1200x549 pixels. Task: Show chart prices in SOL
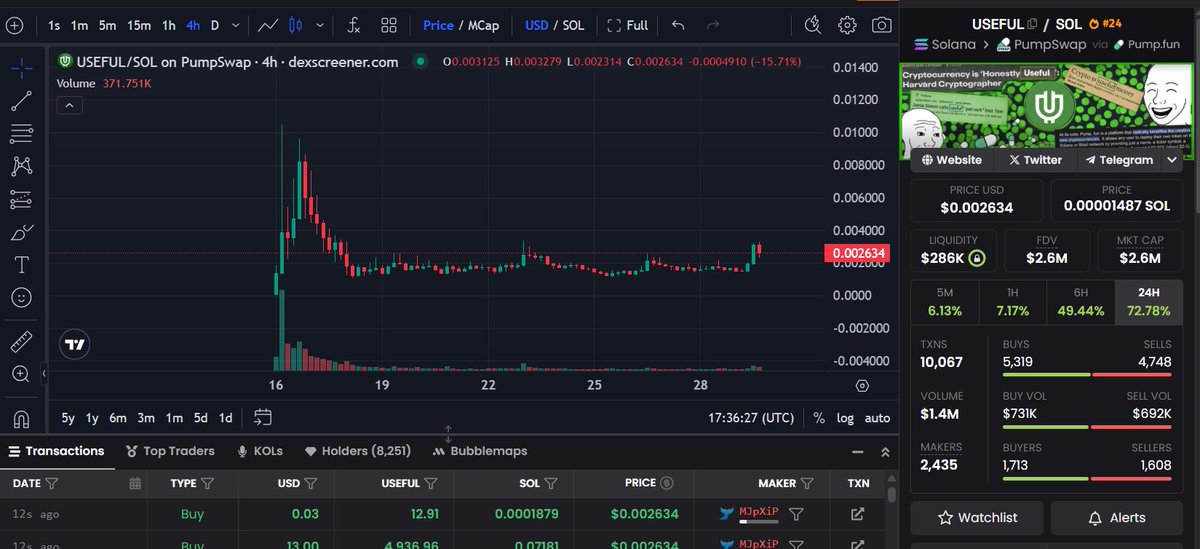(x=573, y=25)
